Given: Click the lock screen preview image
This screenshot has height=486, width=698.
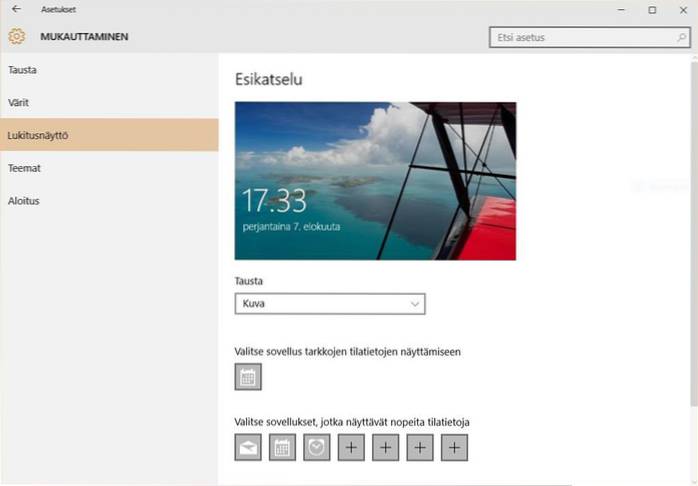Looking at the screenshot, I should click(375, 181).
